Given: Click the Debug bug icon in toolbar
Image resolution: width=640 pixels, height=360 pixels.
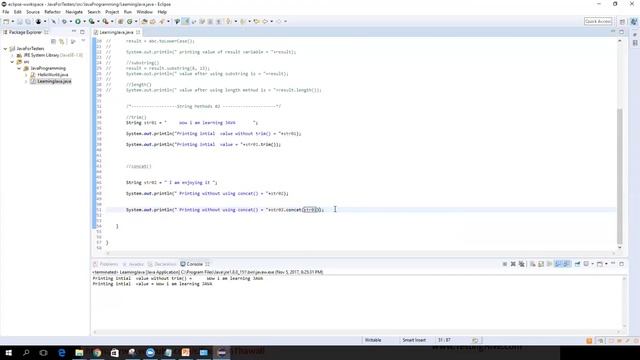Looking at the screenshot, I should [64, 21].
